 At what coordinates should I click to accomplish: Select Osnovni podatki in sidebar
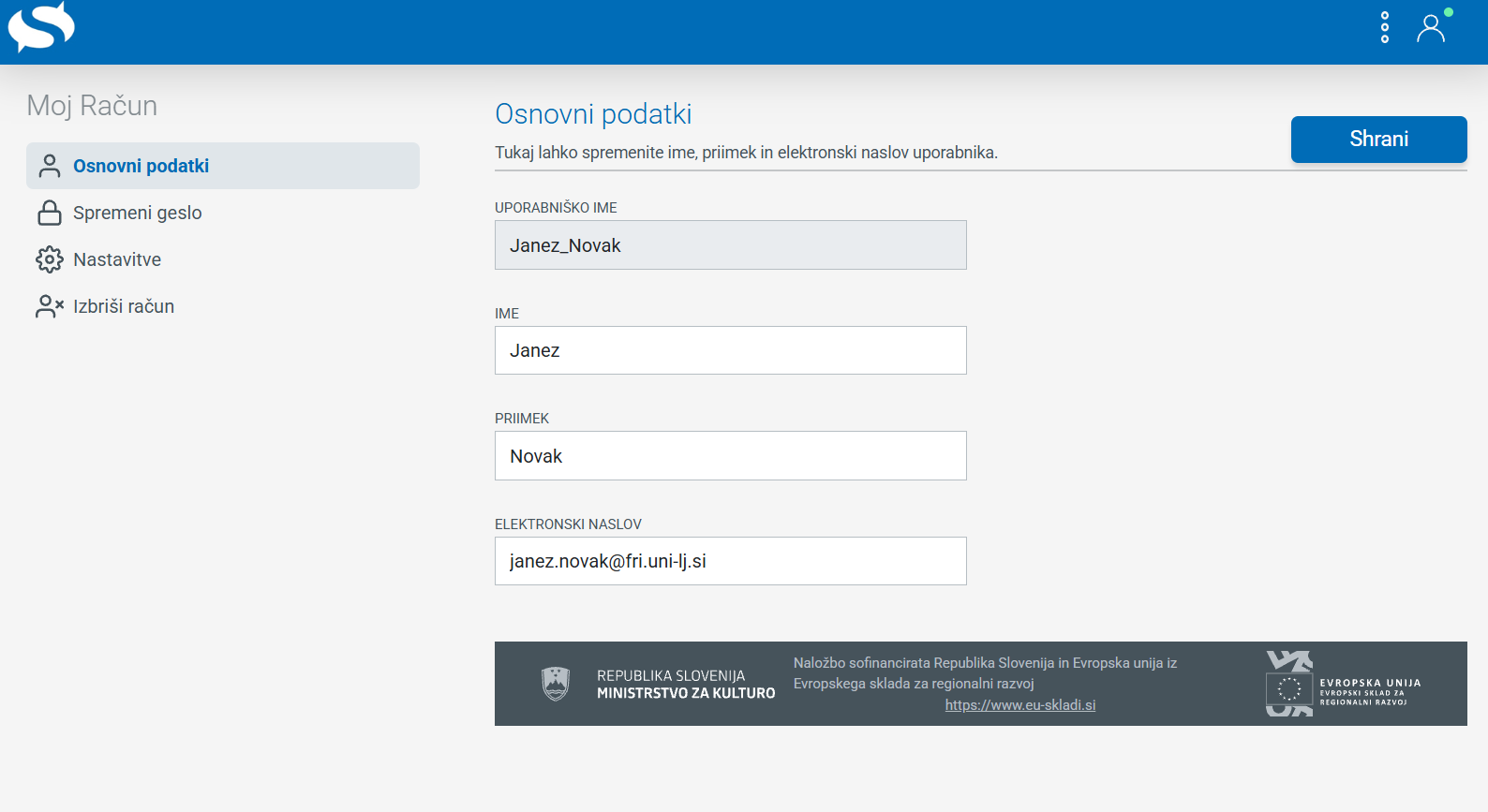pos(141,166)
